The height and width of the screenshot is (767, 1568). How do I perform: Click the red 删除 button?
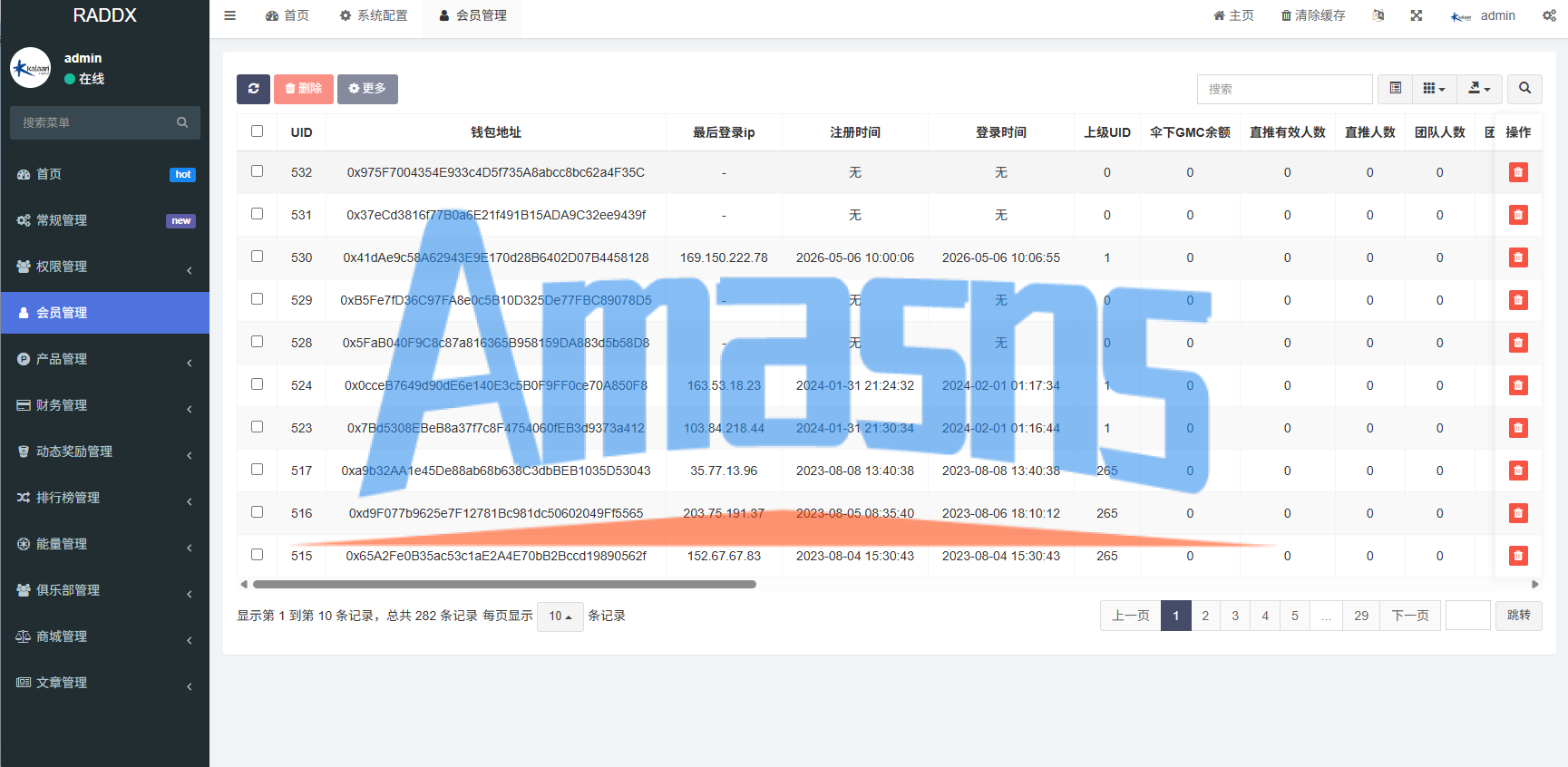(304, 89)
